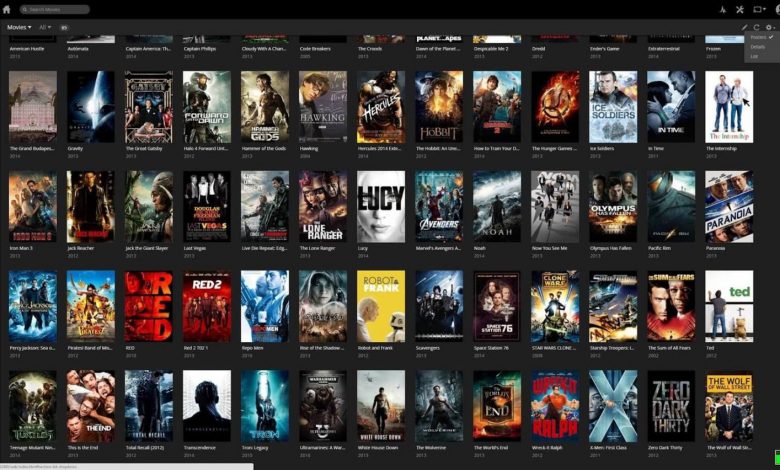This screenshot has width=780, height=470.
Task: Click the "Scavengers" title text
Action: coord(427,348)
